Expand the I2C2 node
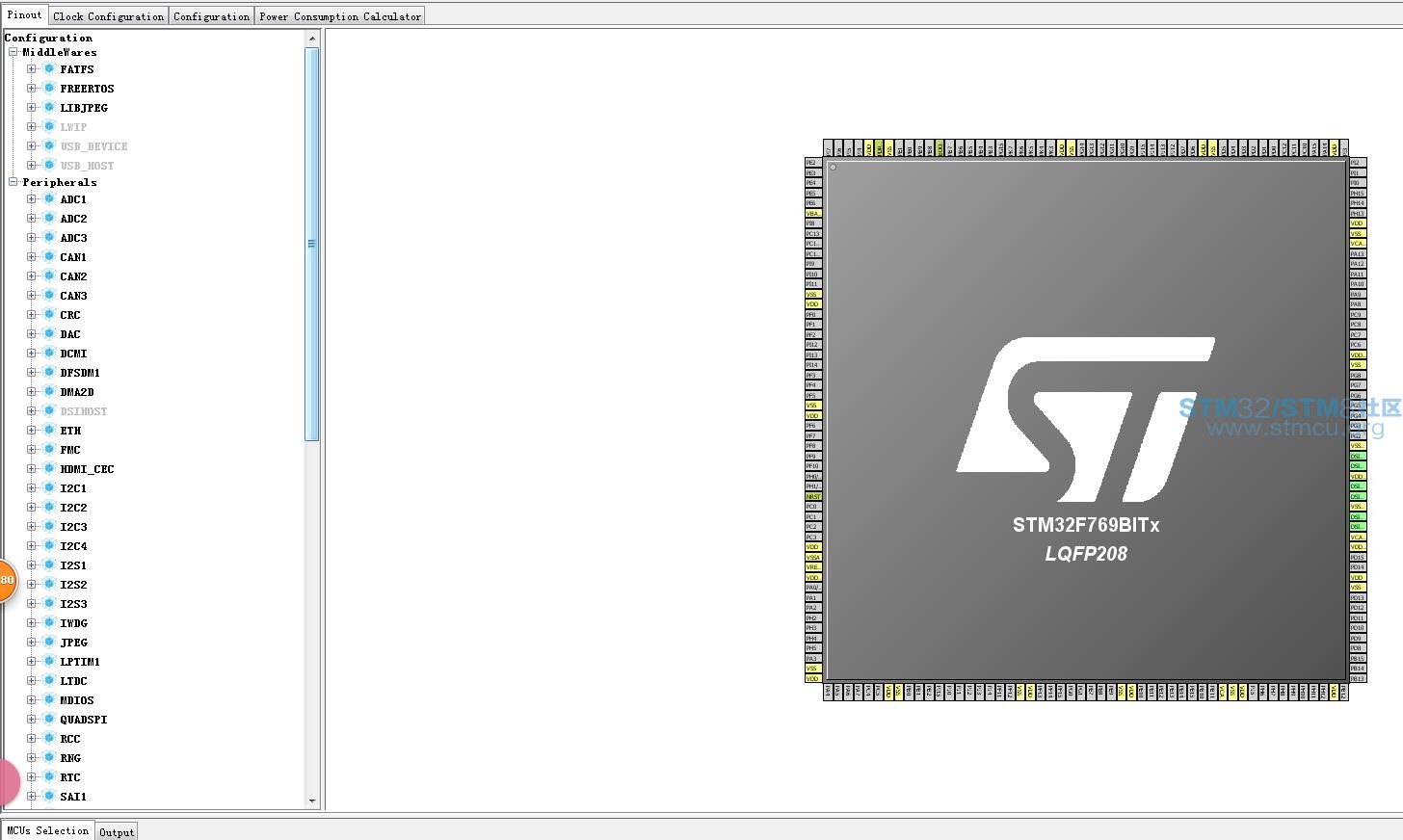This screenshot has height=840, width=1403. (32, 508)
